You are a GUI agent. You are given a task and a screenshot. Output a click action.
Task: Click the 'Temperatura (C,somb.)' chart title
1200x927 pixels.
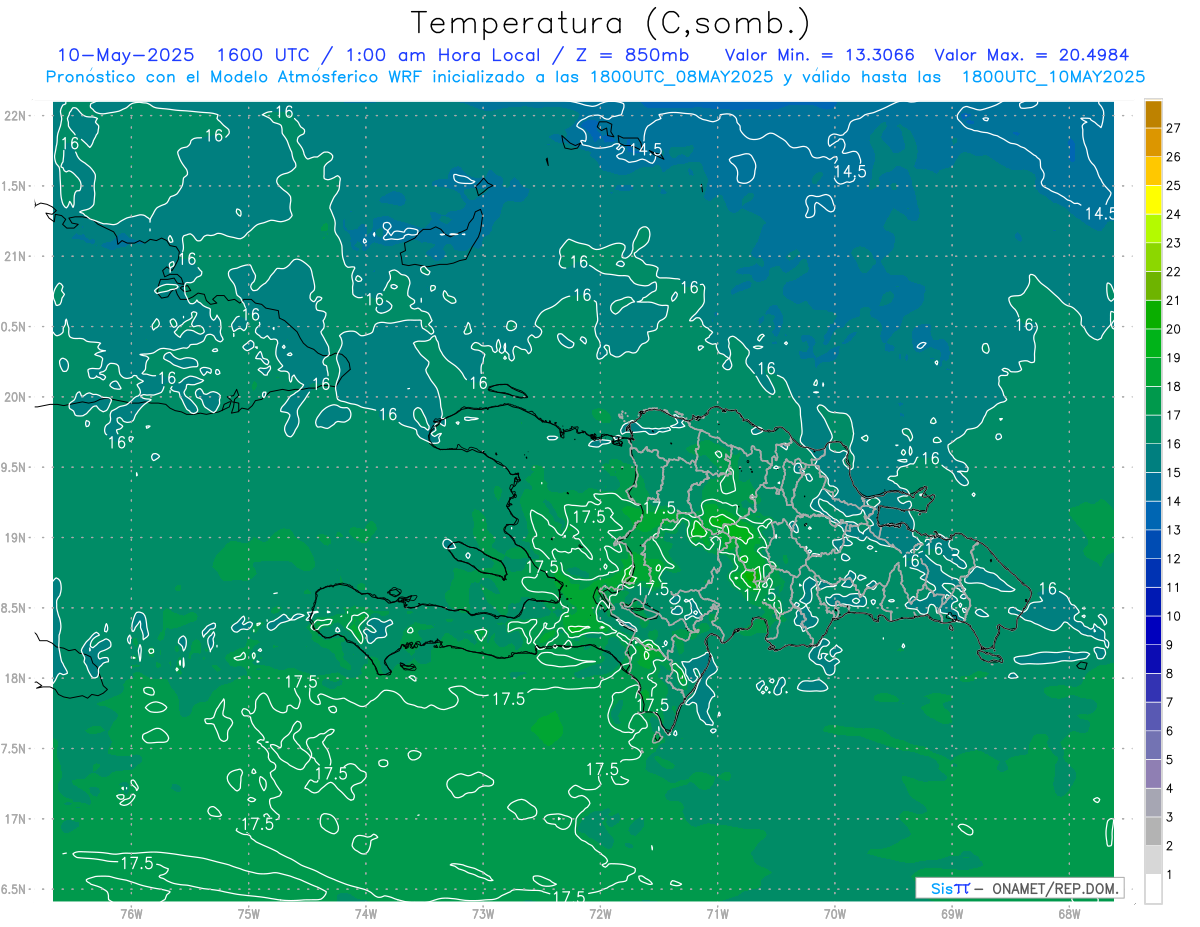(611, 24)
